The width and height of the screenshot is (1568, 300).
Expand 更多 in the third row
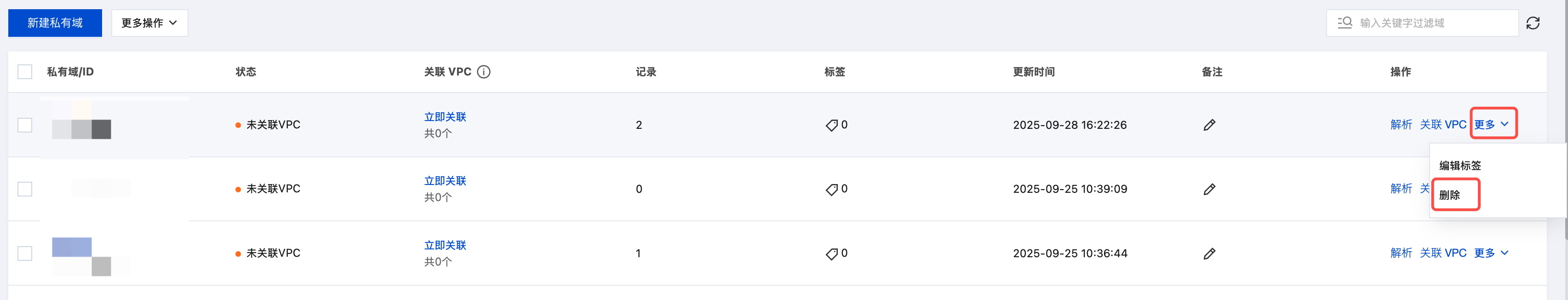[1491, 253]
